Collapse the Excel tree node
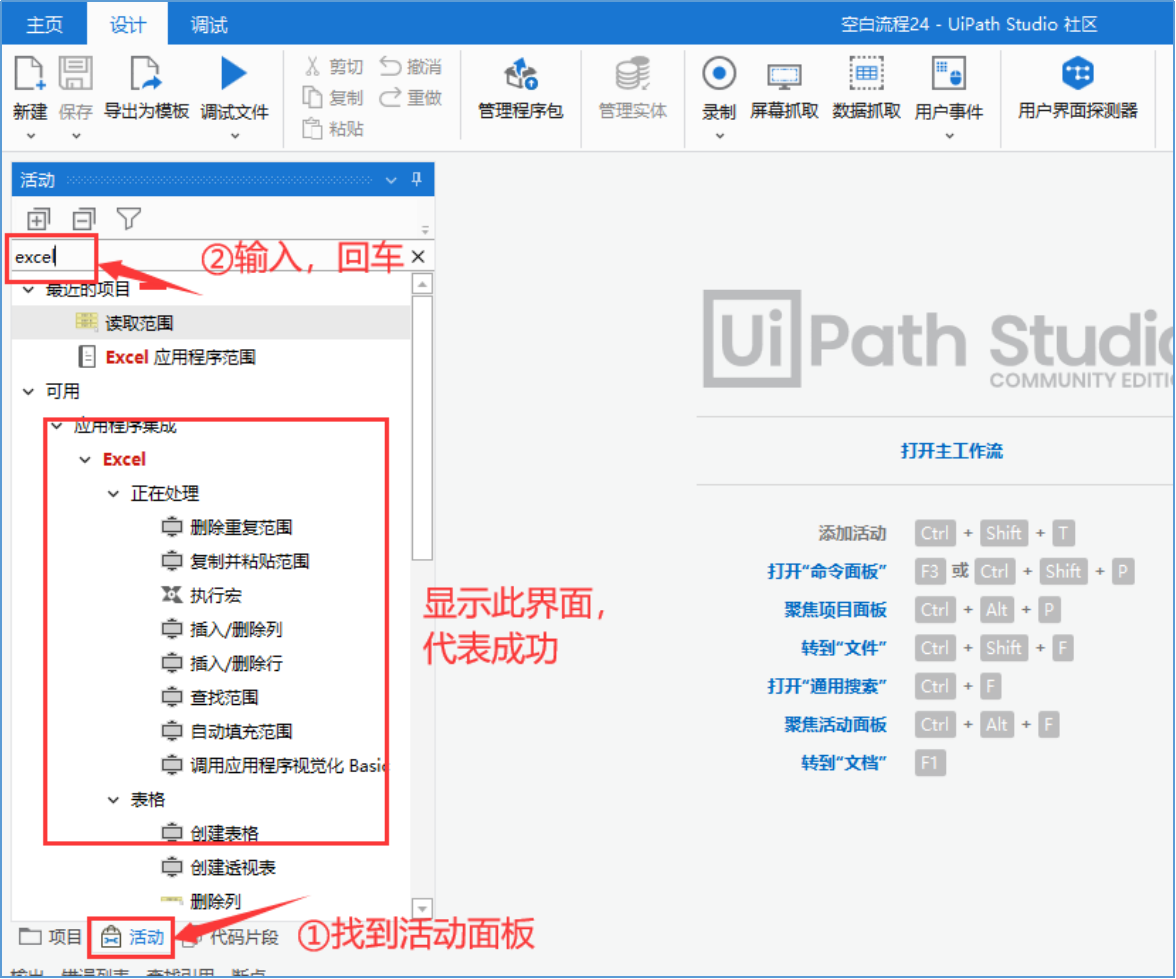The height and width of the screenshot is (979, 1176). tap(85, 460)
